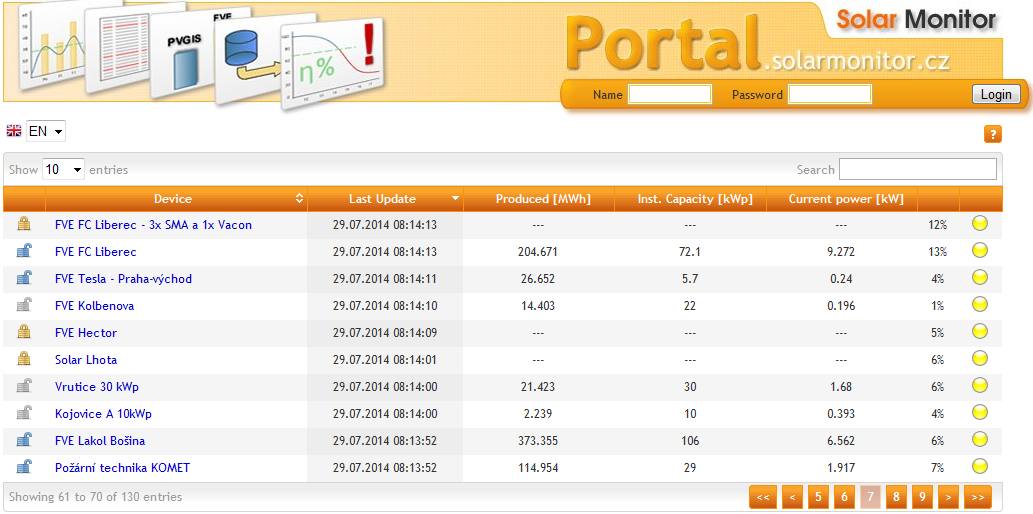Click the UK flag language icon
1033x514 pixels.
pos(14,131)
